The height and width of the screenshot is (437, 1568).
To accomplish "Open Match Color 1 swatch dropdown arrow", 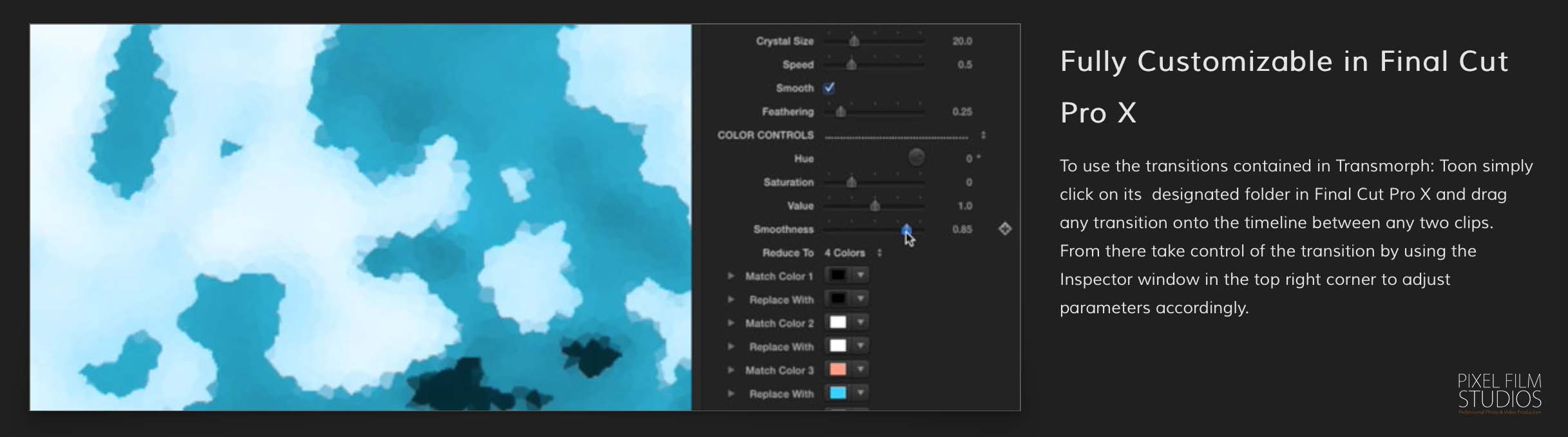I will [861, 275].
